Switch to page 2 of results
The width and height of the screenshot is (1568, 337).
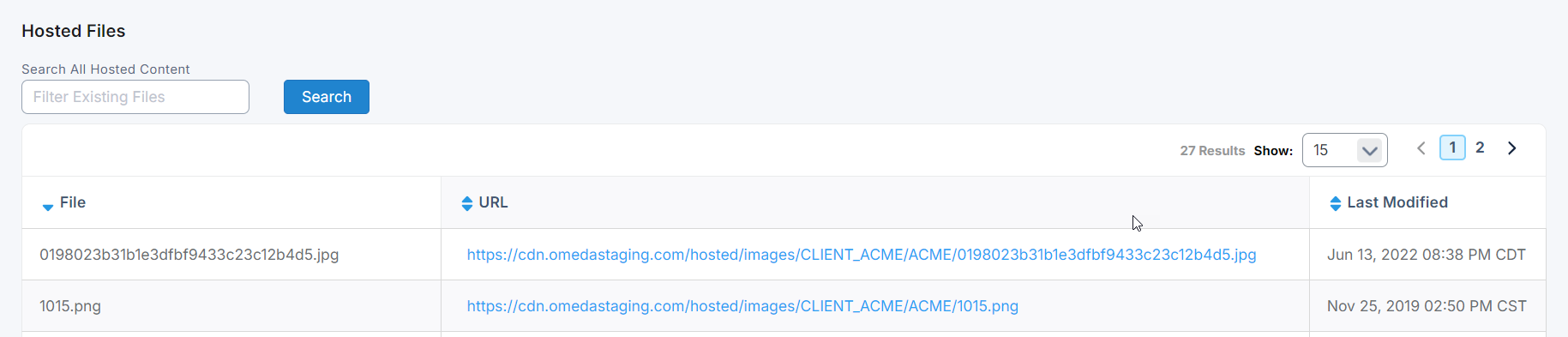[x=1480, y=147]
